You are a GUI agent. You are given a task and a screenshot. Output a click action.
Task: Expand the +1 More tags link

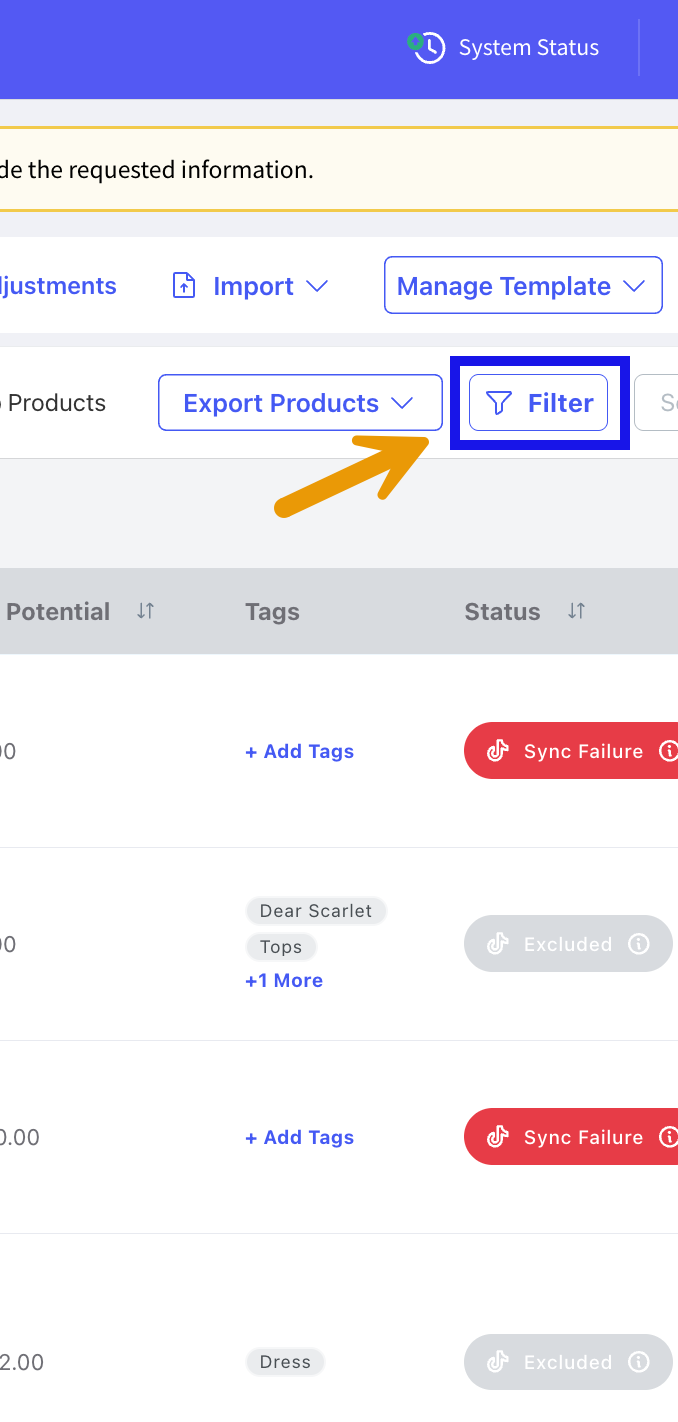tap(284, 981)
